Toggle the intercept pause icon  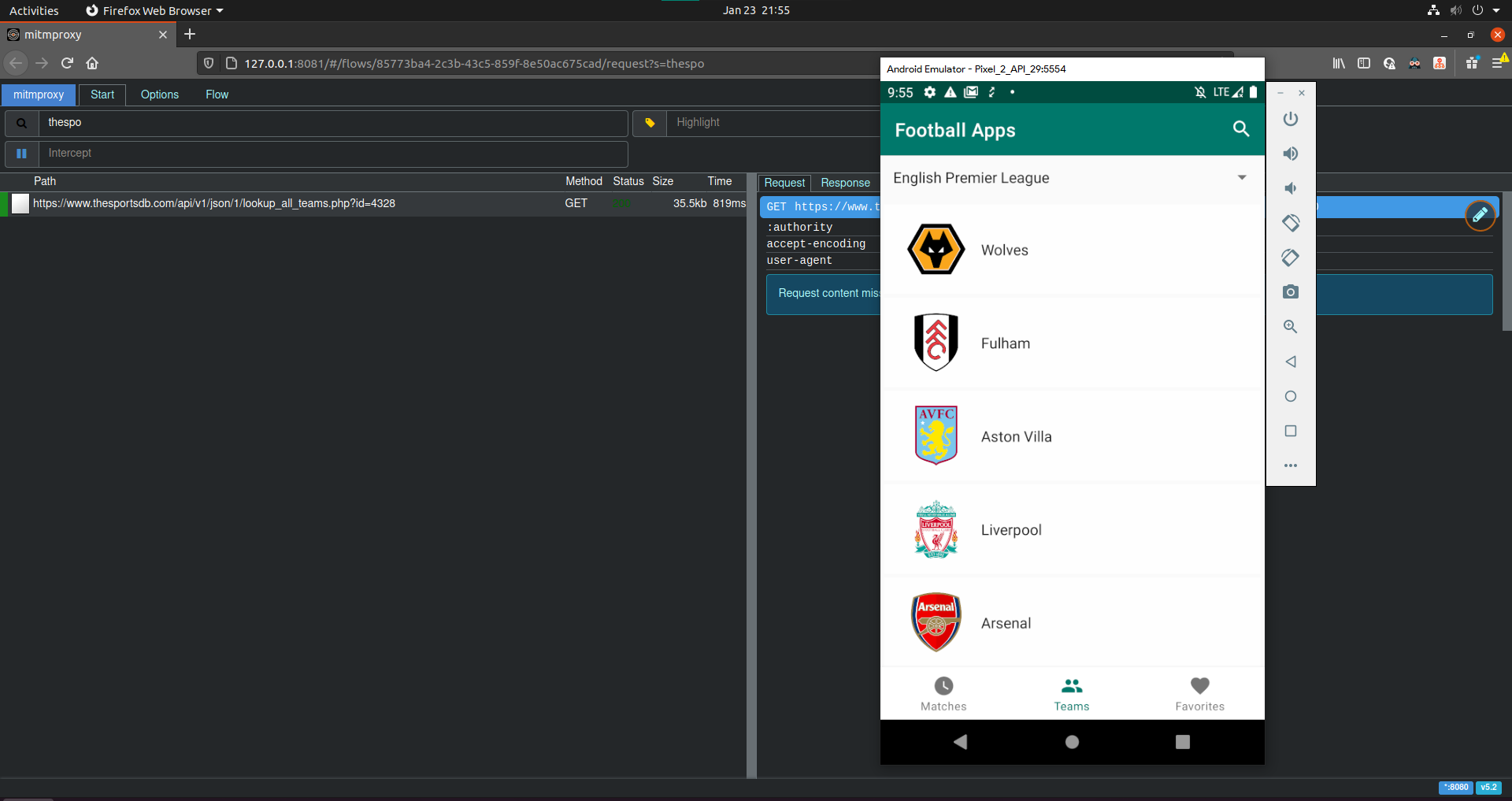[22, 154]
